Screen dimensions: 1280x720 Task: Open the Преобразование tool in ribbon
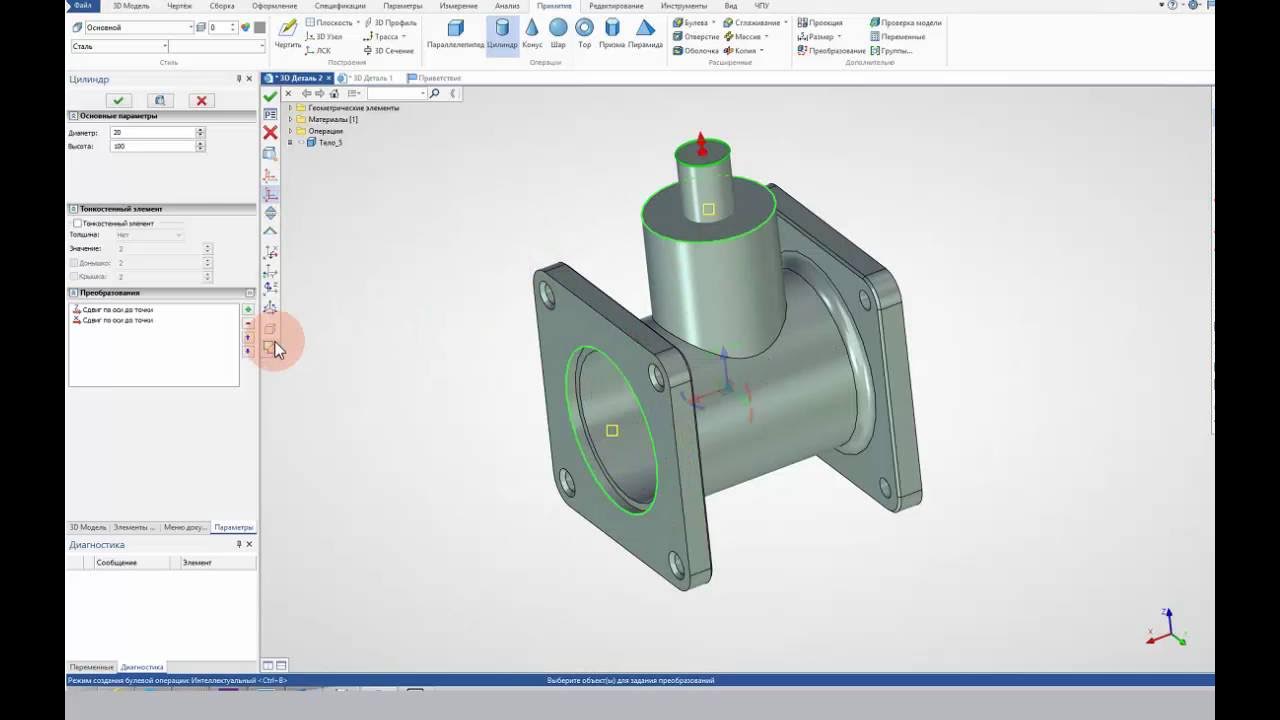click(x=831, y=50)
